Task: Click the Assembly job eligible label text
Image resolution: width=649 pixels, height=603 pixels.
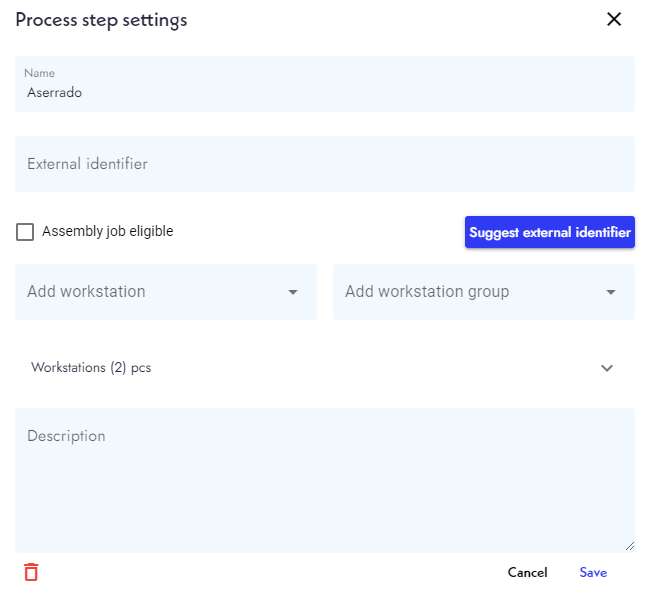Action: coord(108,231)
